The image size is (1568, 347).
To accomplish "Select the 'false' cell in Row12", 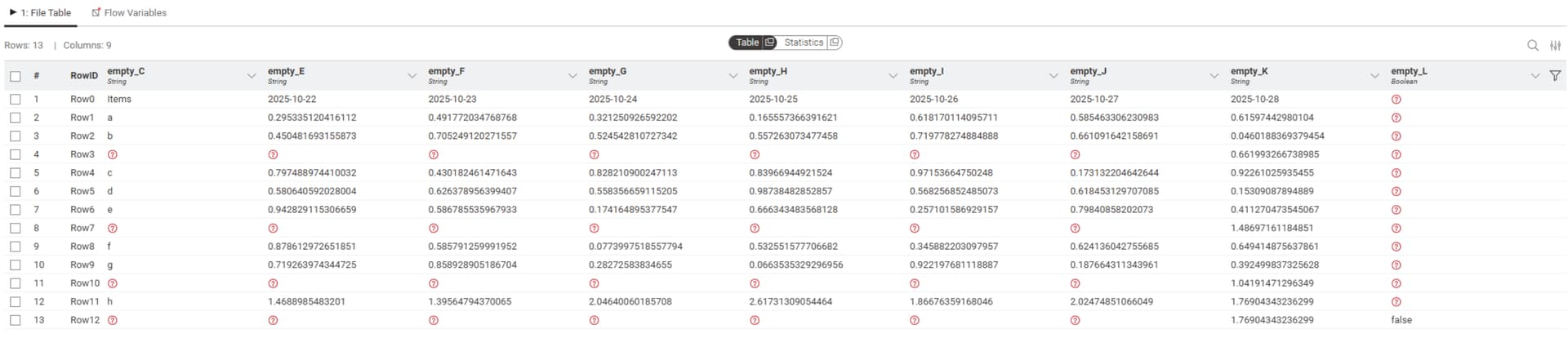I will (x=1401, y=320).
